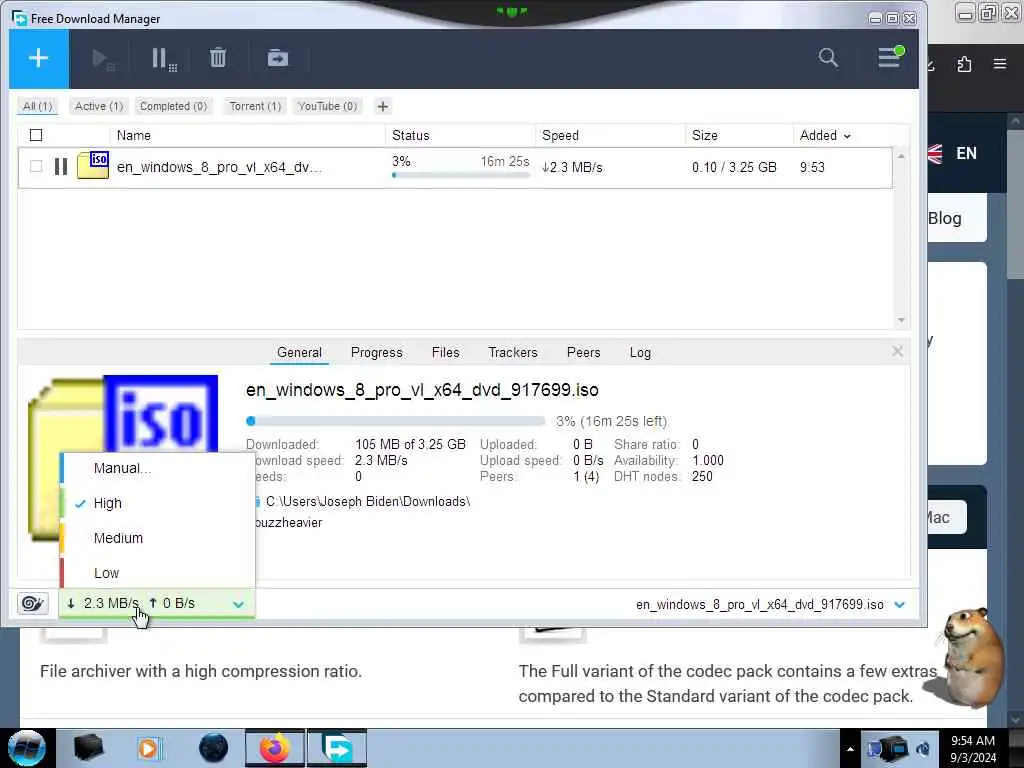
Task: Click the detail panel progress bar
Action: click(x=395, y=421)
